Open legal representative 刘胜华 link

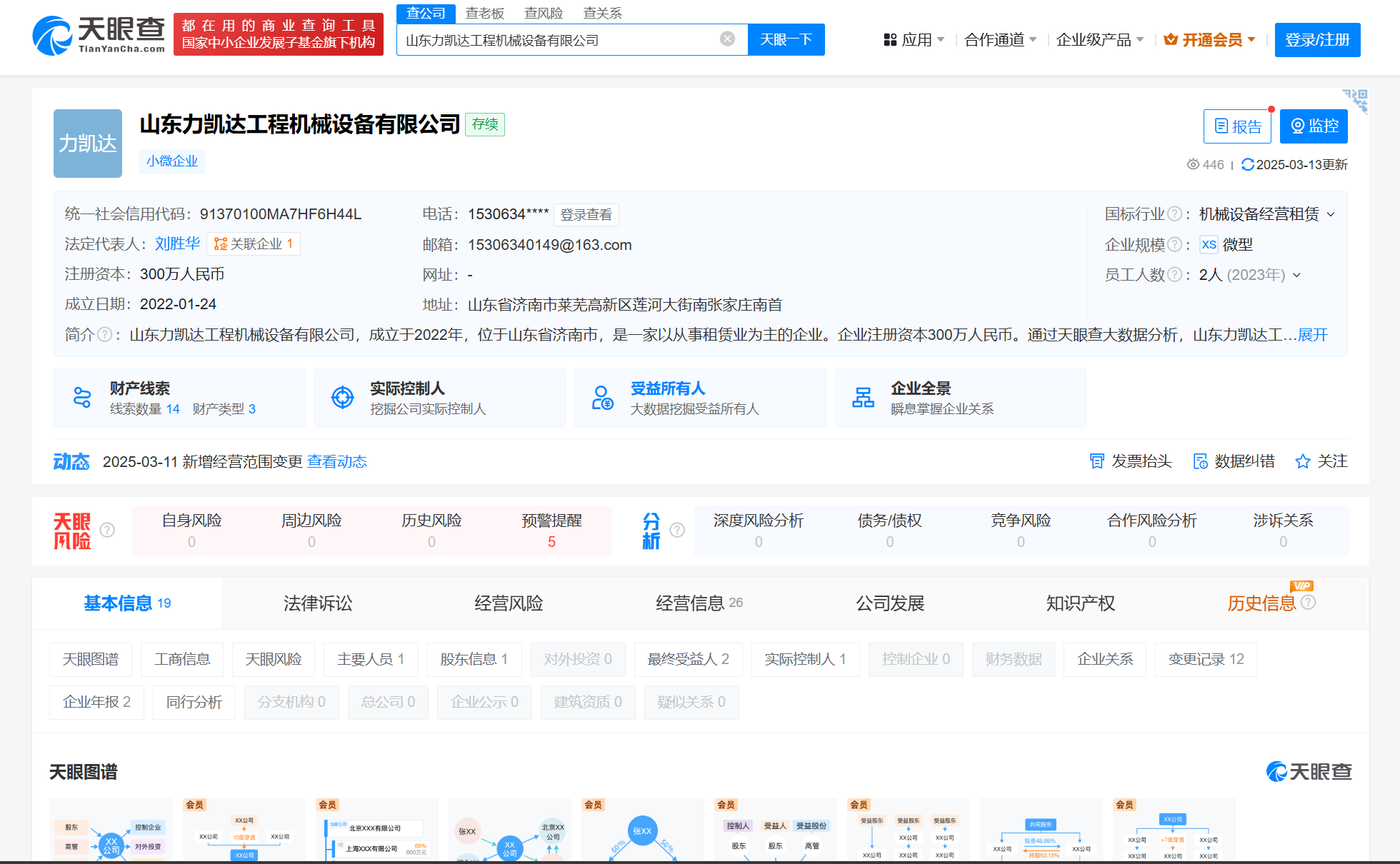(x=177, y=243)
